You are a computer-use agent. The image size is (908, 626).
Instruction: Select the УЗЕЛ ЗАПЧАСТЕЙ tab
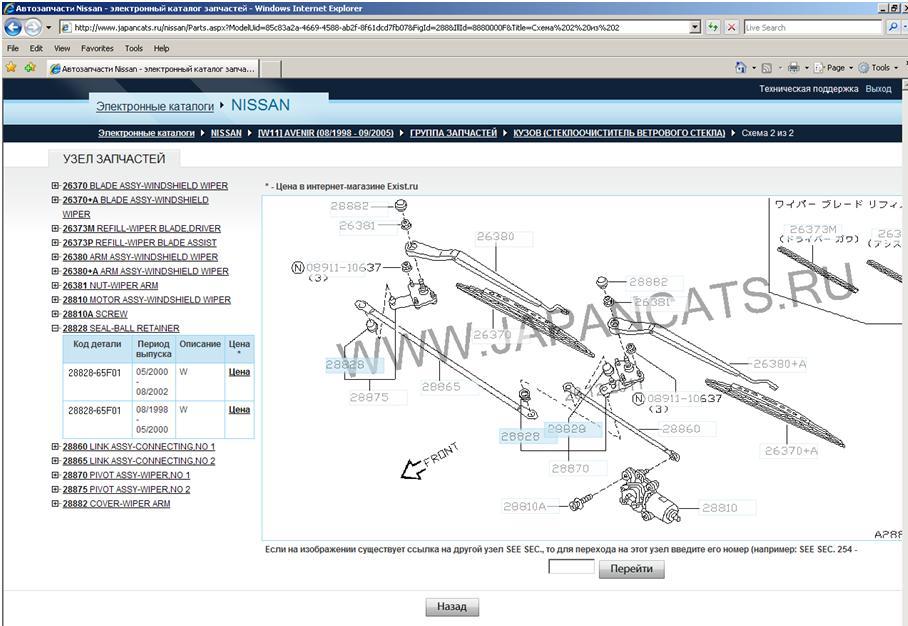(x=114, y=159)
